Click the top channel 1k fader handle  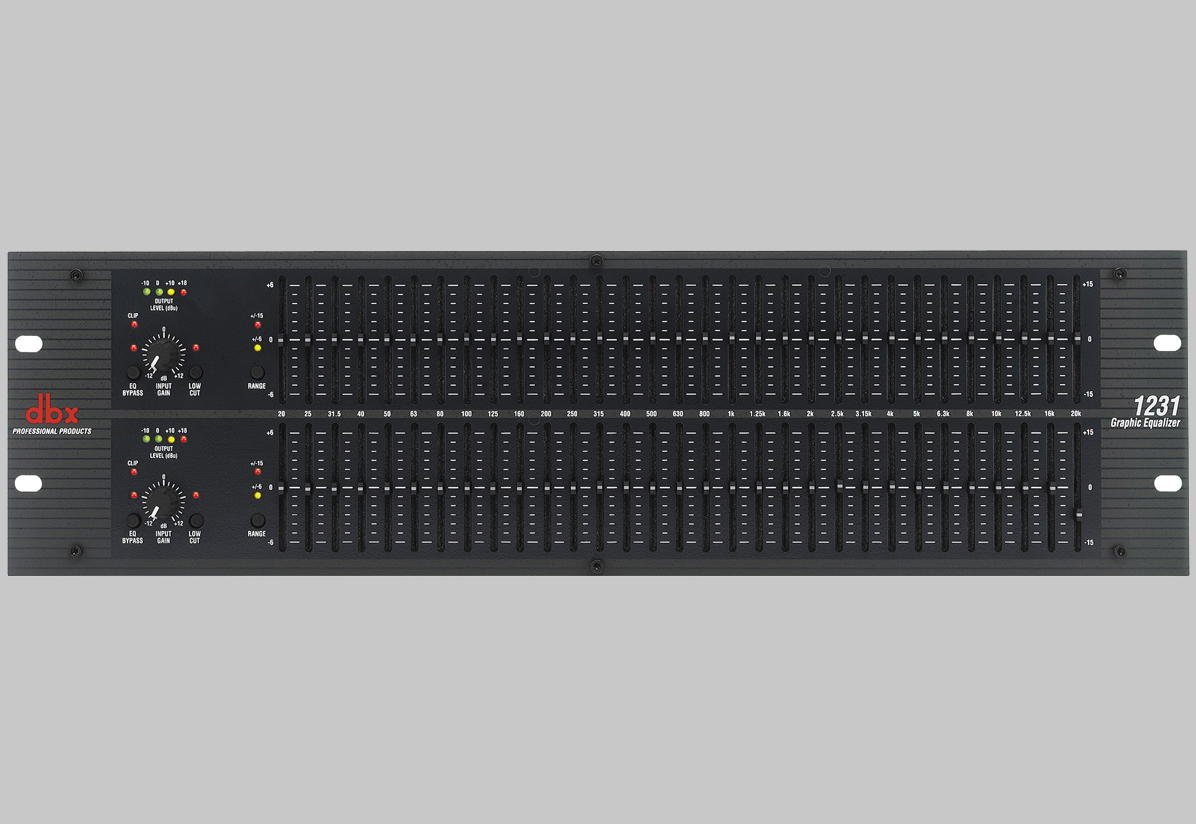click(732, 339)
